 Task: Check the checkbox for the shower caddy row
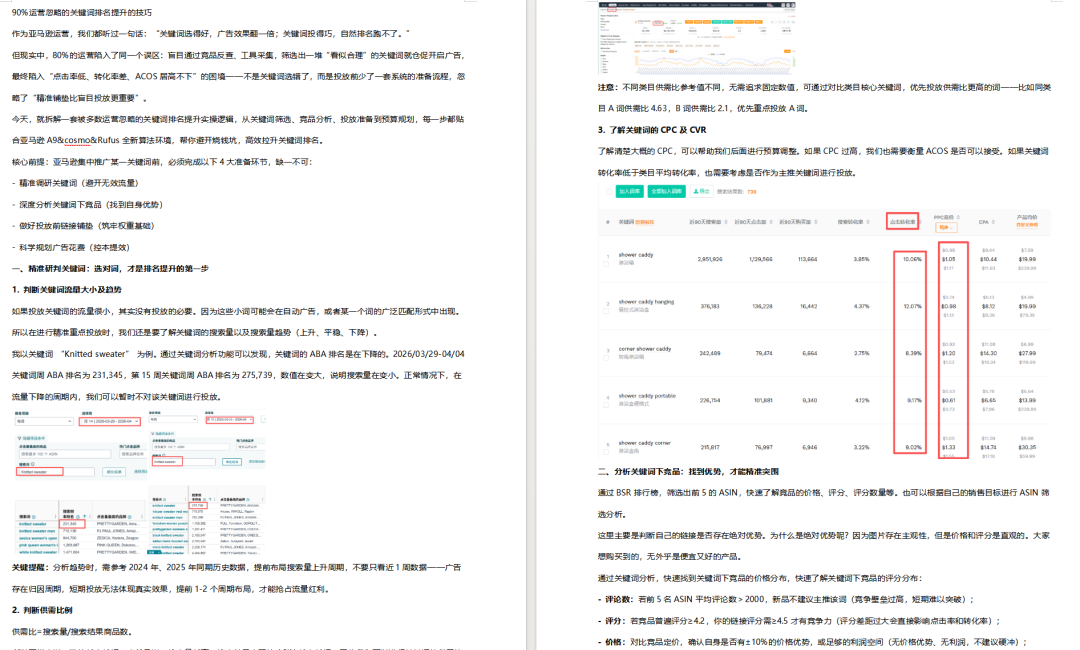pos(606,264)
